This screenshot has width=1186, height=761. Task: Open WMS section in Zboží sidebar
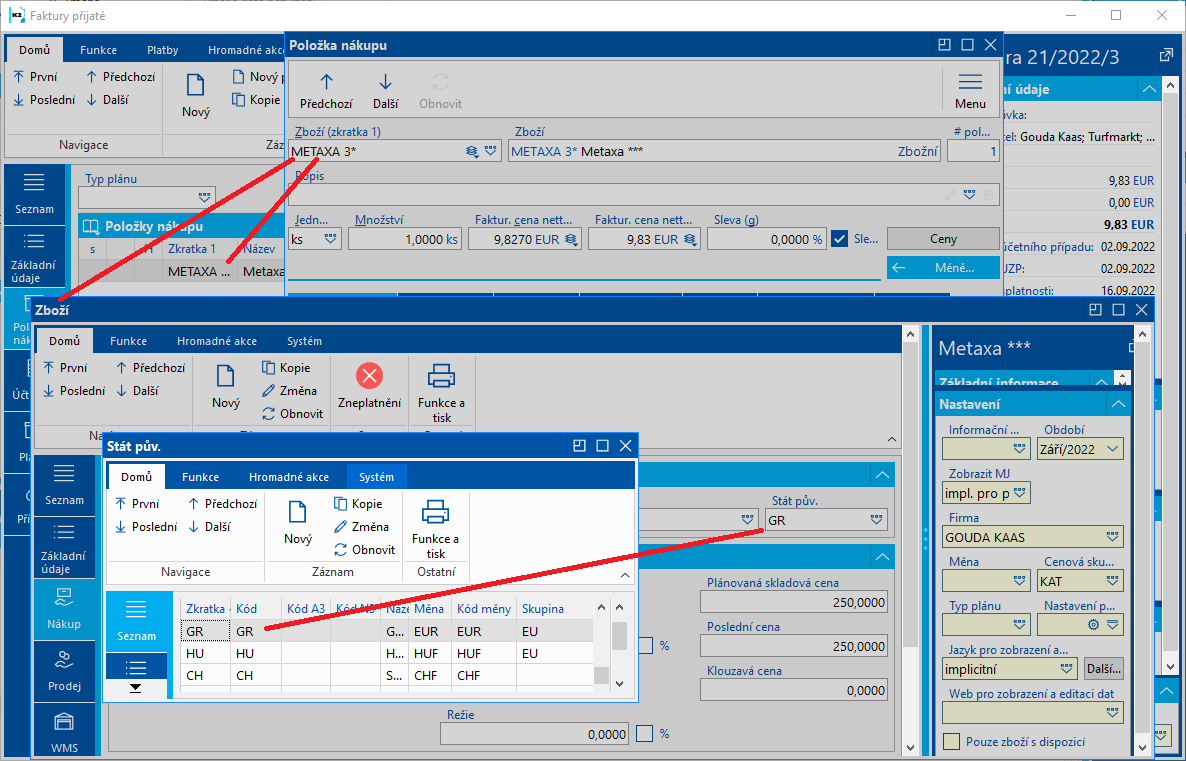(x=64, y=732)
